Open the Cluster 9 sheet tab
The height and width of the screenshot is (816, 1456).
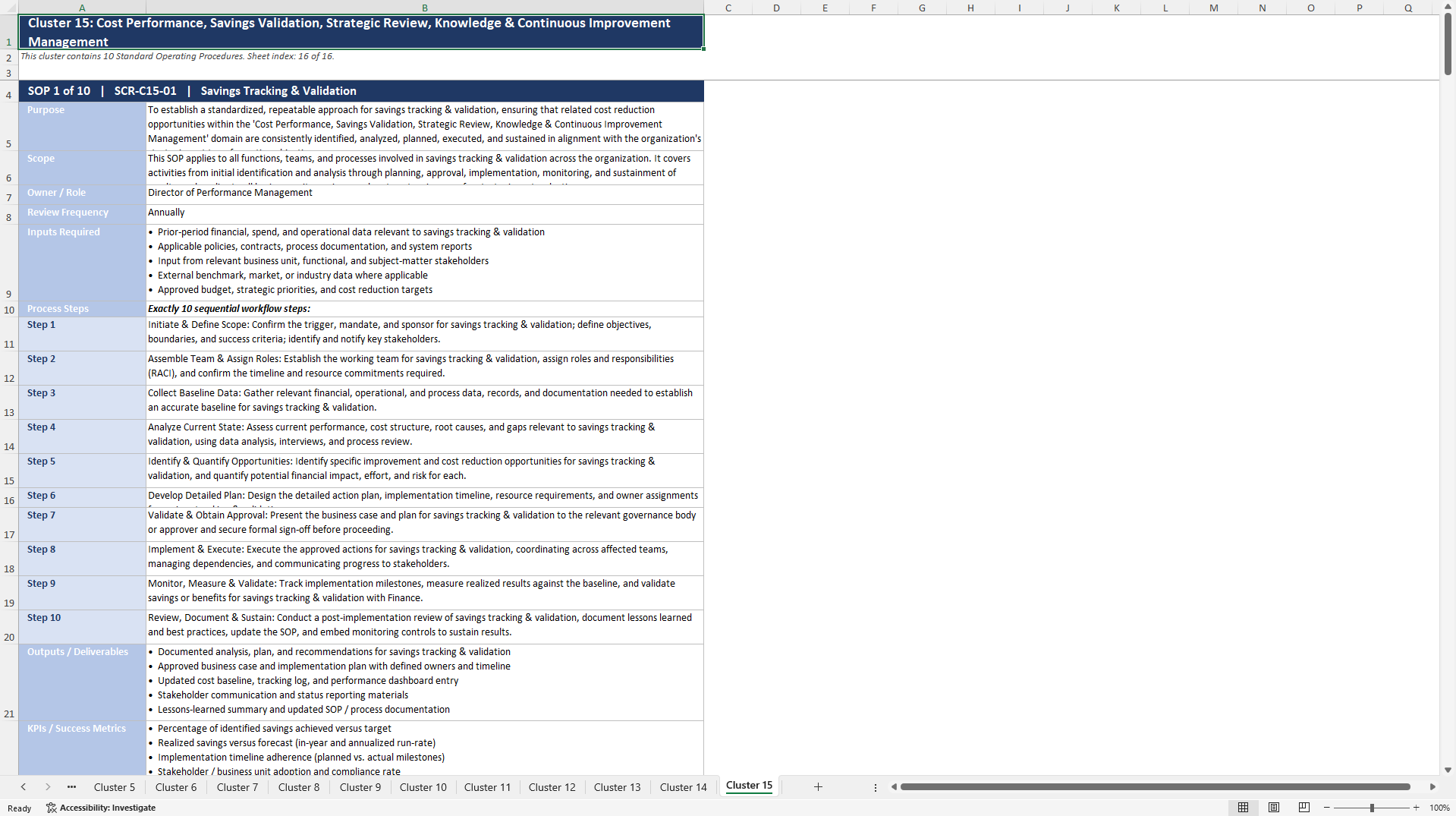(x=360, y=787)
